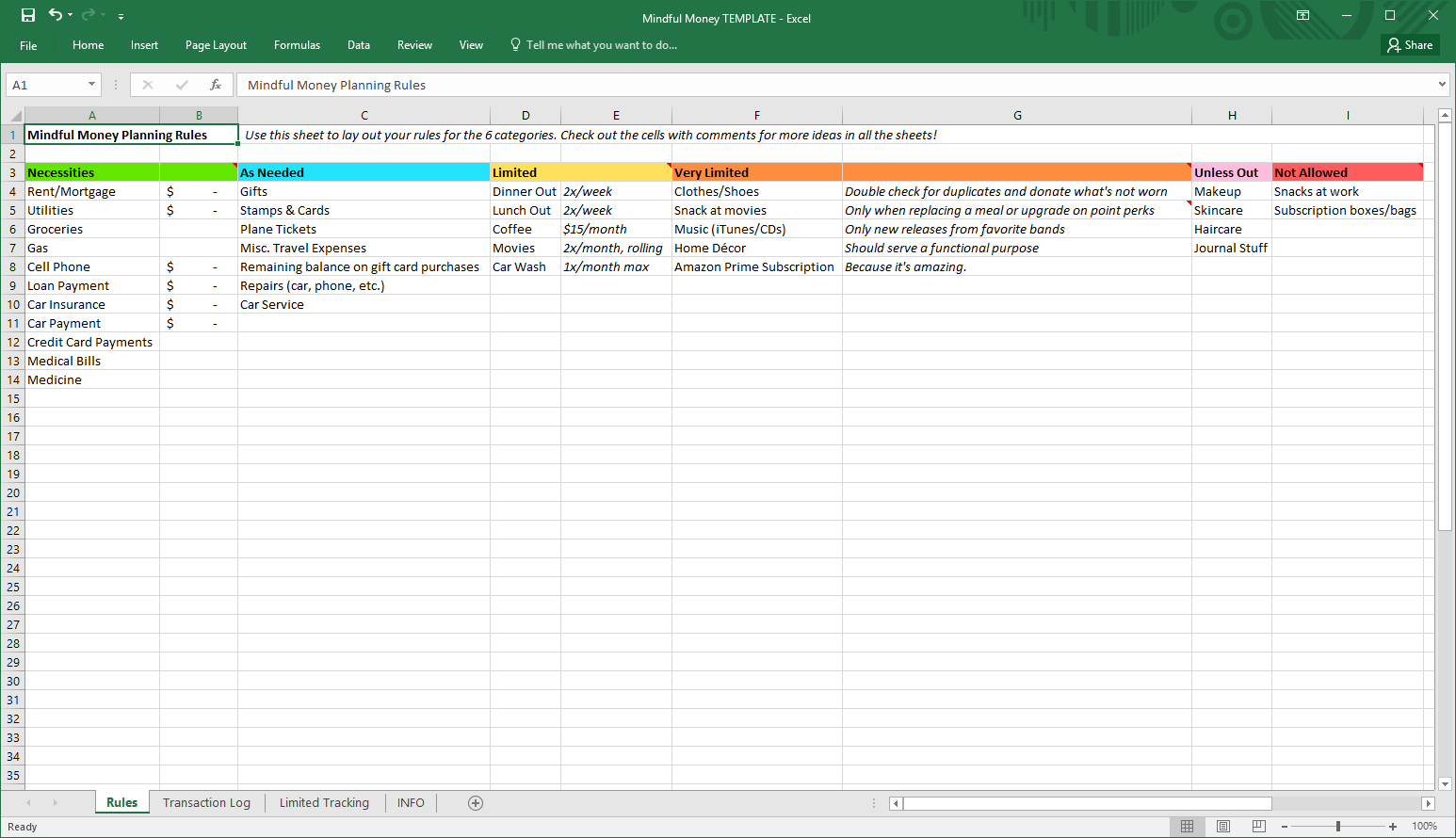1456x838 pixels.
Task: Switch to Page Layout view using status bar icon
Action: pyautogui.click(x=1223, y=826)
